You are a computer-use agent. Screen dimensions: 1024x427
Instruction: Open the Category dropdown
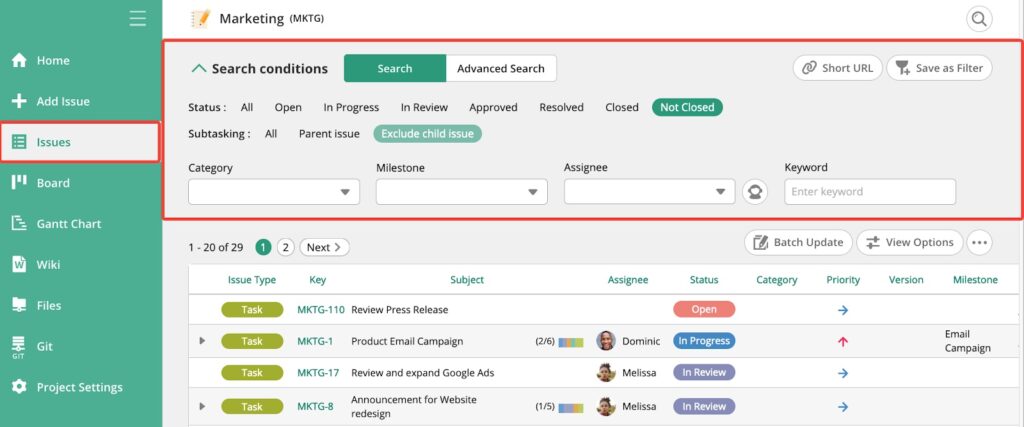[274, 192]
